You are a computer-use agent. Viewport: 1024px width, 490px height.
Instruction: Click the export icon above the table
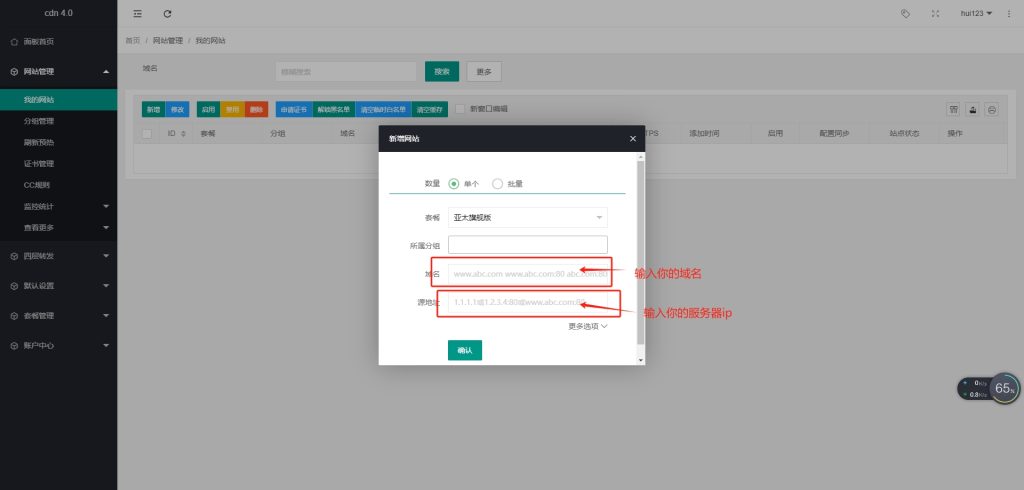click(x=973, y=109)
